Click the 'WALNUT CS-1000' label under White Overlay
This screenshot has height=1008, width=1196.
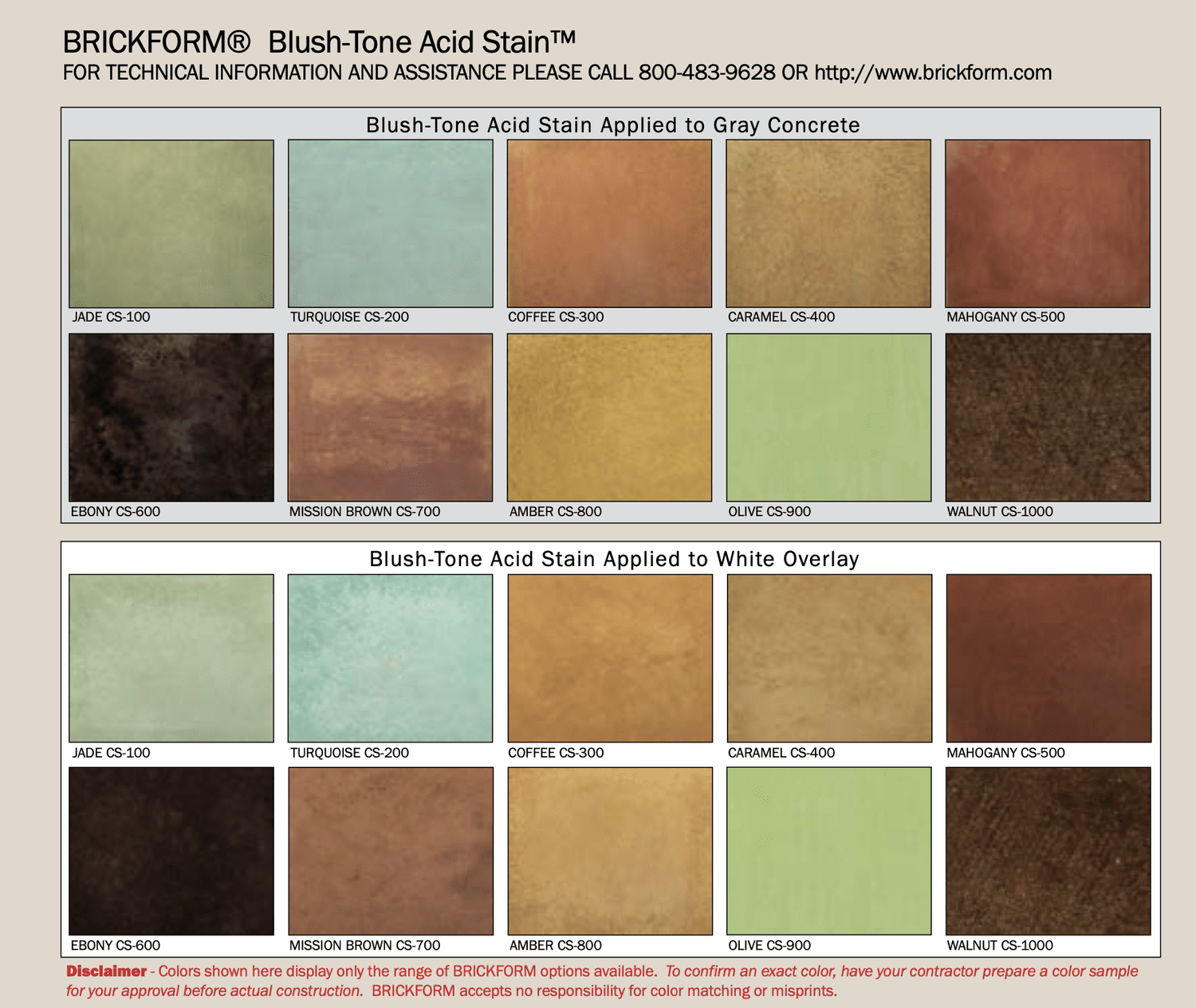point(1000,946)
